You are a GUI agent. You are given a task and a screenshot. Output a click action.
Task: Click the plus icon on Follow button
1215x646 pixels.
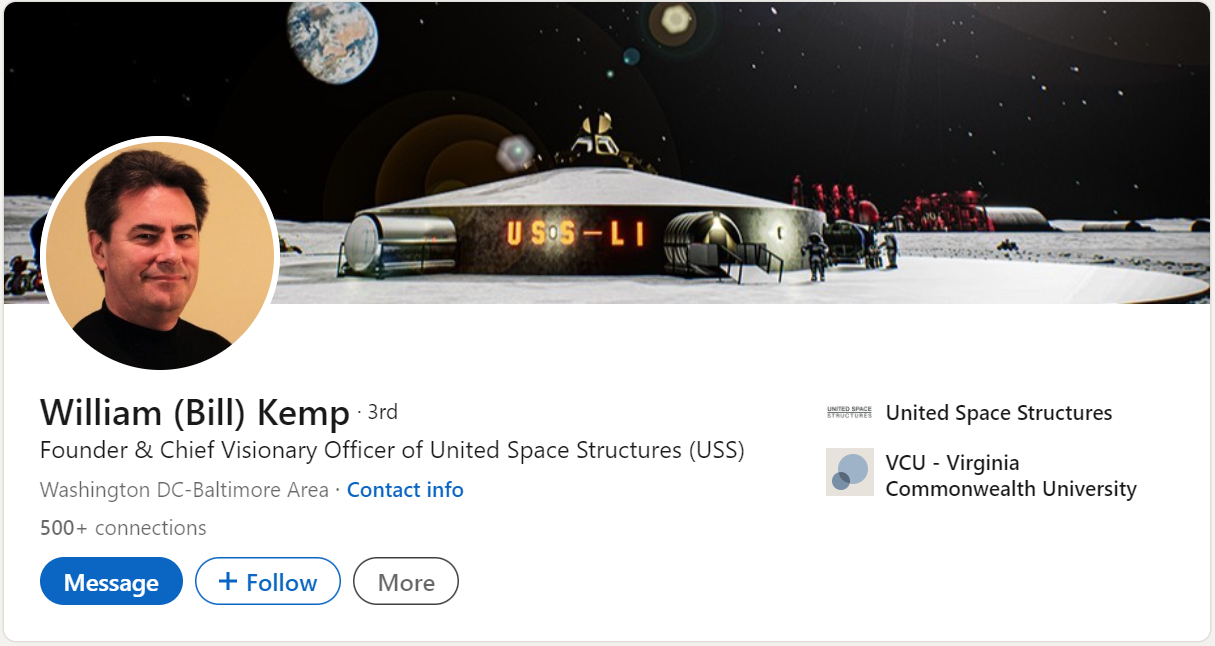pos(228,581)
